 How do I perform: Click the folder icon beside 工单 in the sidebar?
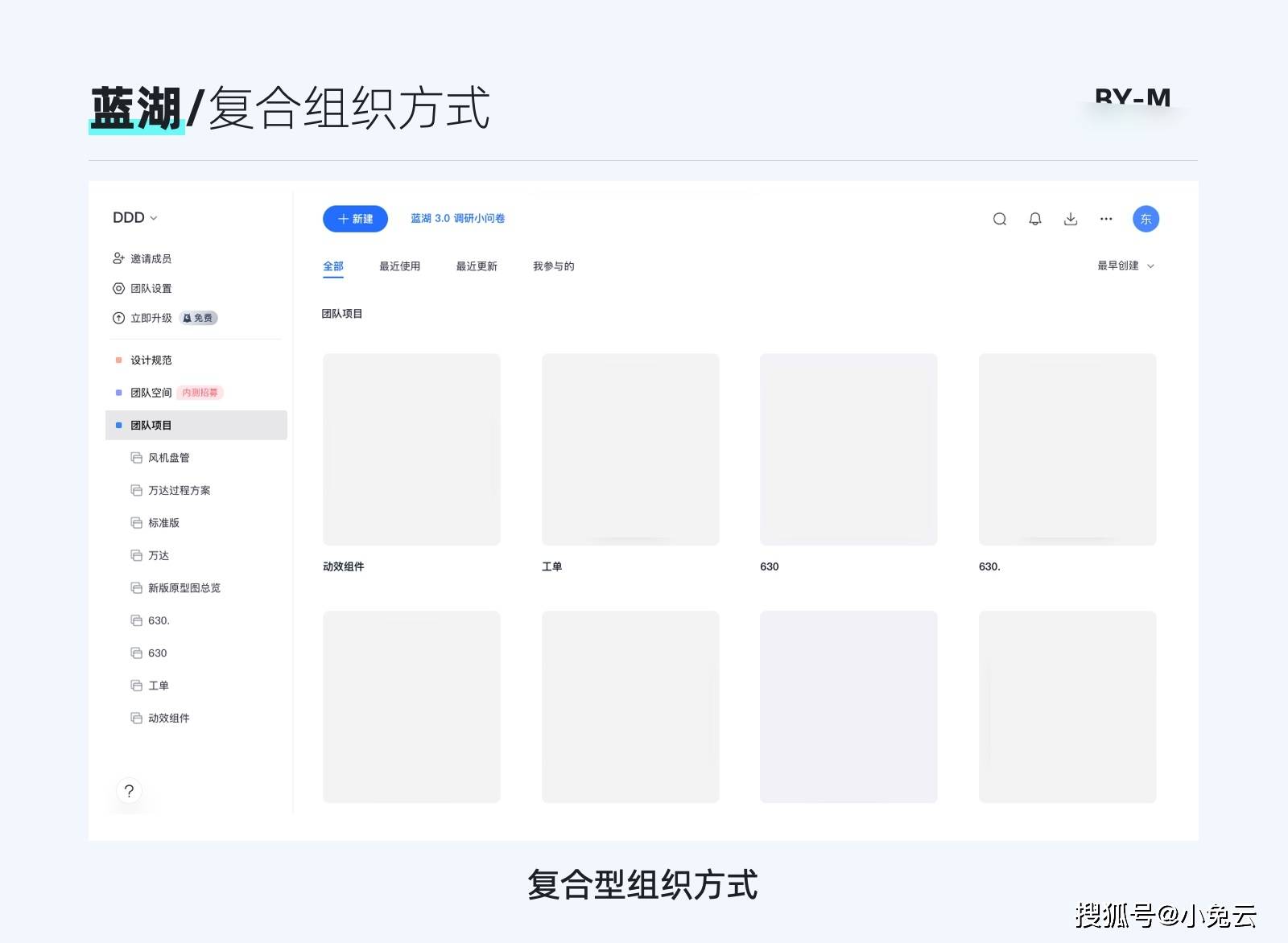point(137,686)
